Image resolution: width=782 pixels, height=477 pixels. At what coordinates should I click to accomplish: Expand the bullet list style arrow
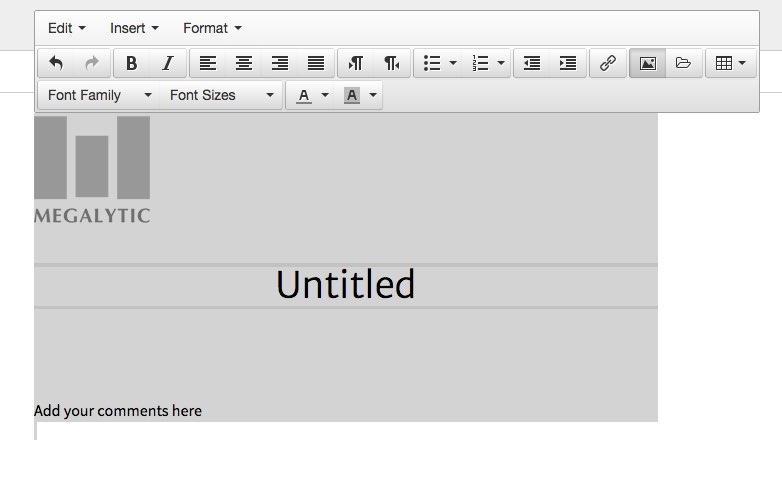tap(453, 63)
